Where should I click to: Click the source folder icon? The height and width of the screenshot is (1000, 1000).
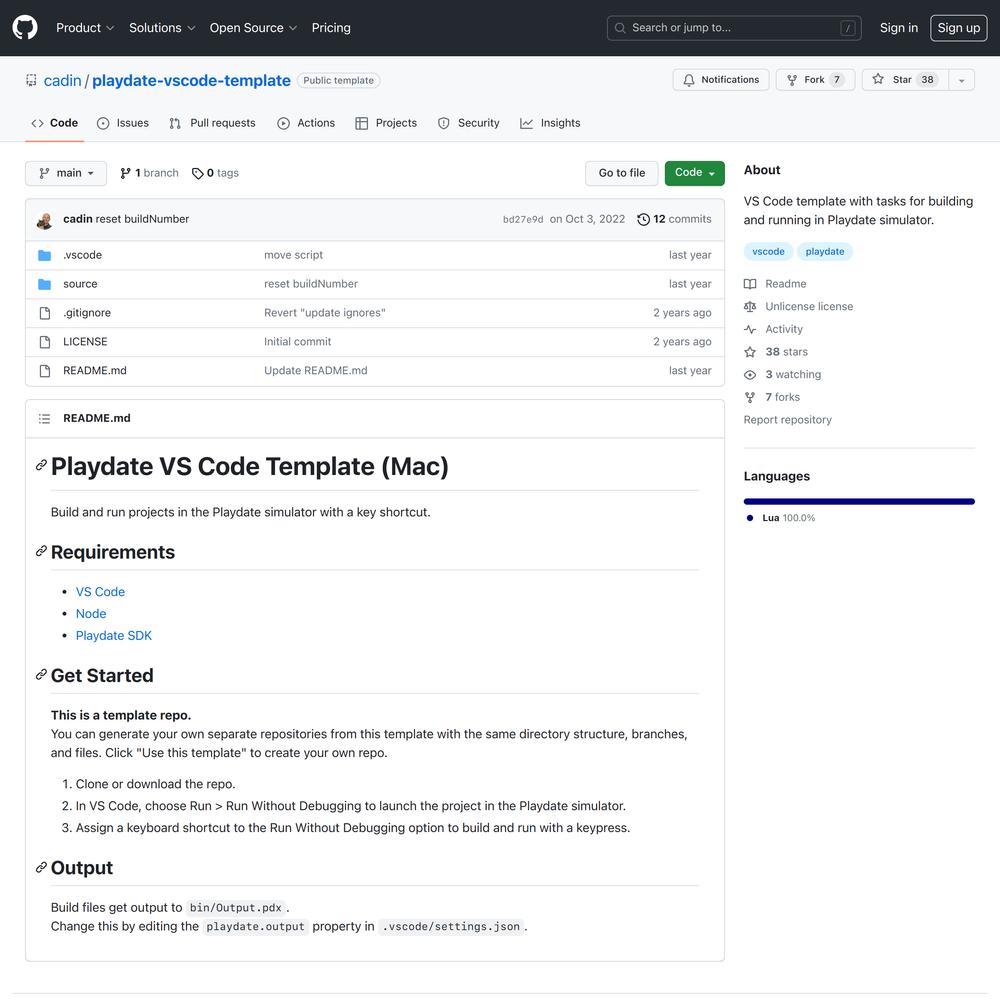click(45, 284)
